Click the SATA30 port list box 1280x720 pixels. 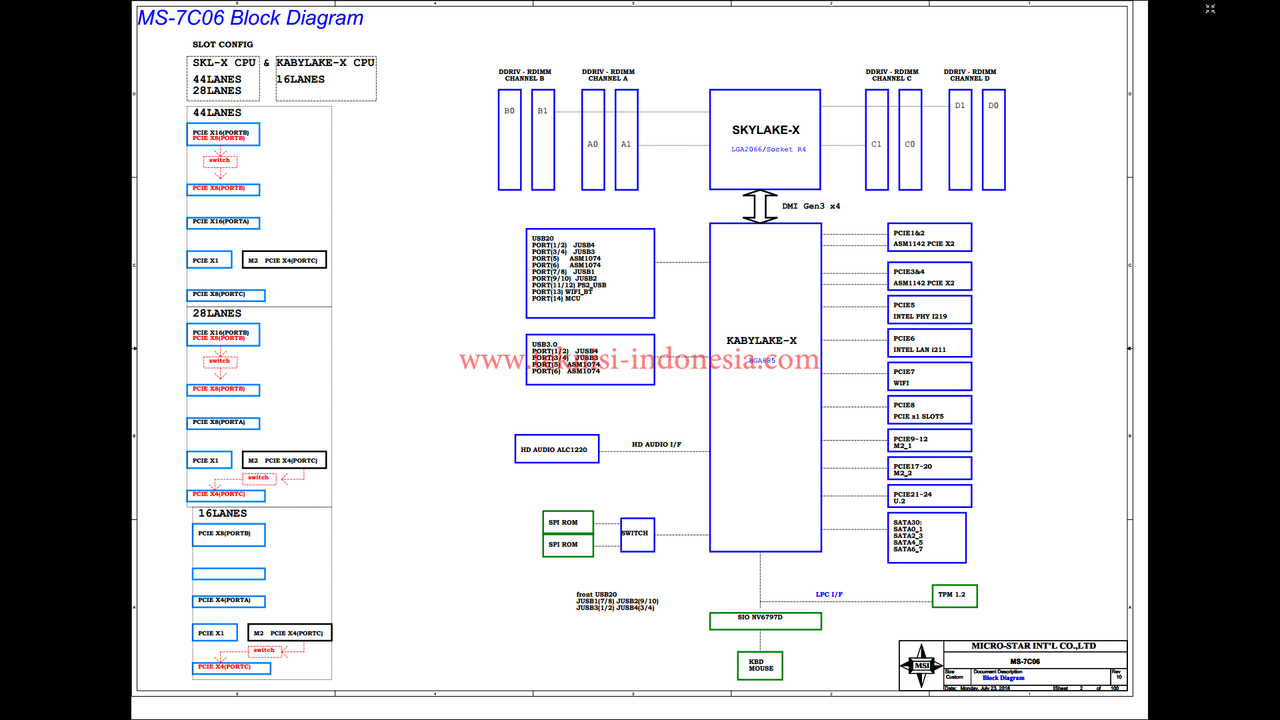(x=926, y=538)
